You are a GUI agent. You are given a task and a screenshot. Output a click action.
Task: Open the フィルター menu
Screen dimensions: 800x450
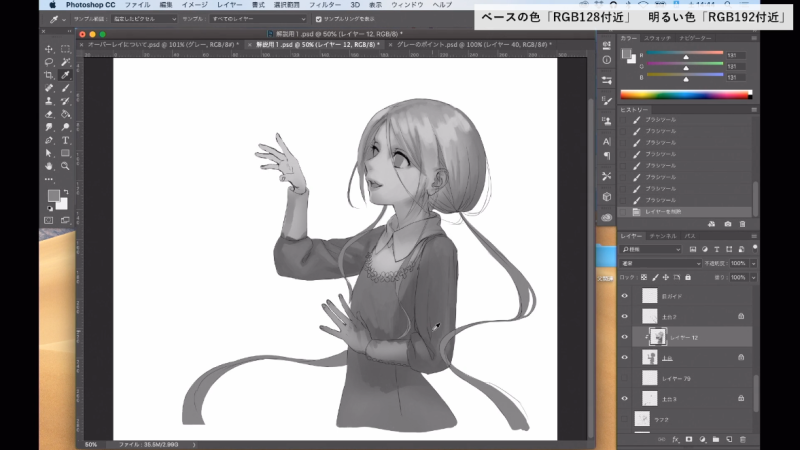click(325, 5)
